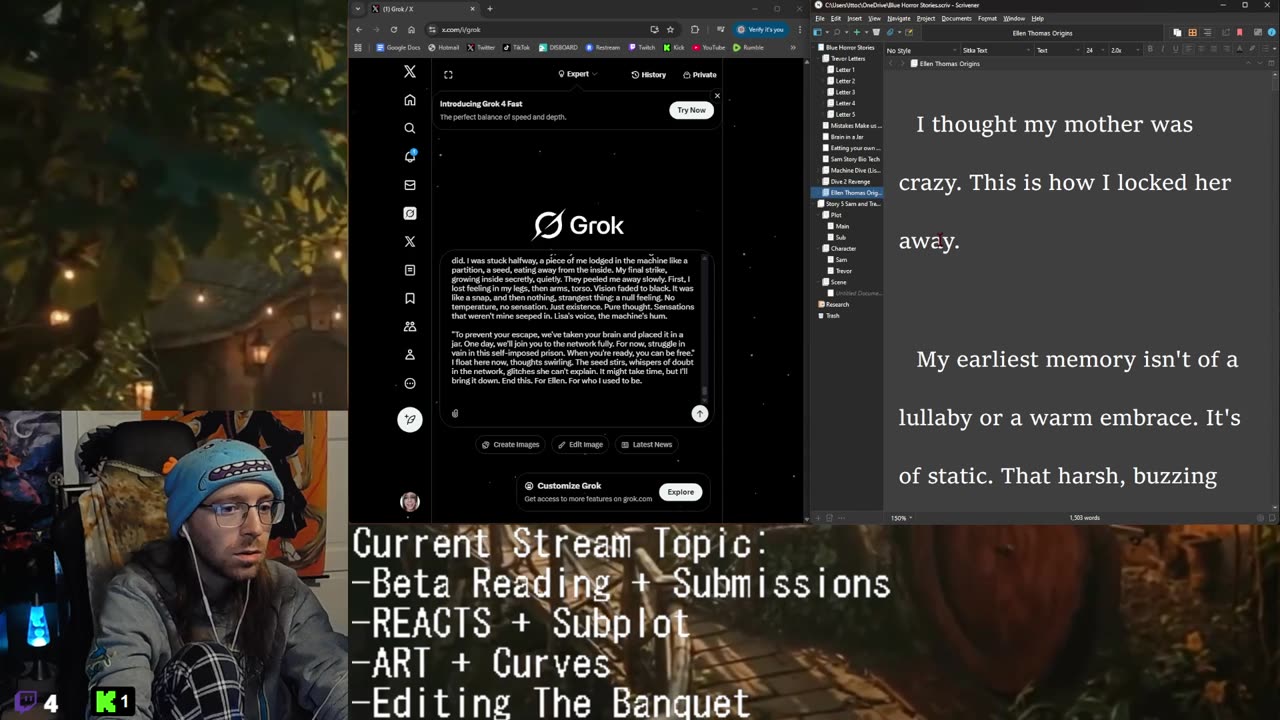Open Explore search icon in X sidebar
Screen dimensions: 1280x720
(410, 128)
